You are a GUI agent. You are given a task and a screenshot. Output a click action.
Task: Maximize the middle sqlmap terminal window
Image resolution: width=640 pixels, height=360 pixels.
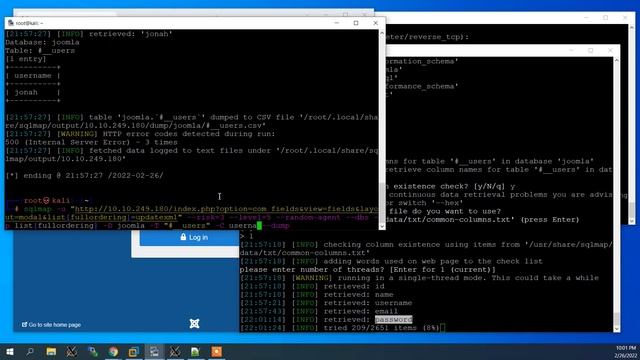[x=591, y=50]
